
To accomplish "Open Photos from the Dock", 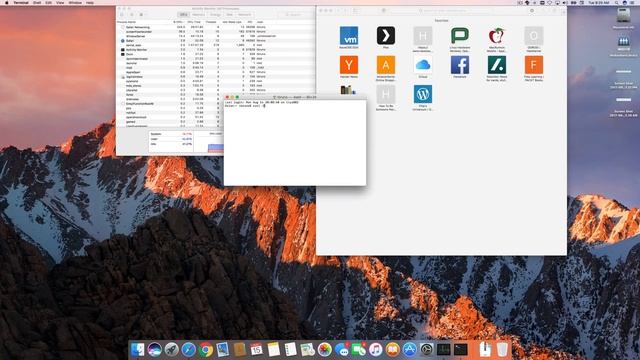I will coord(324,350).
